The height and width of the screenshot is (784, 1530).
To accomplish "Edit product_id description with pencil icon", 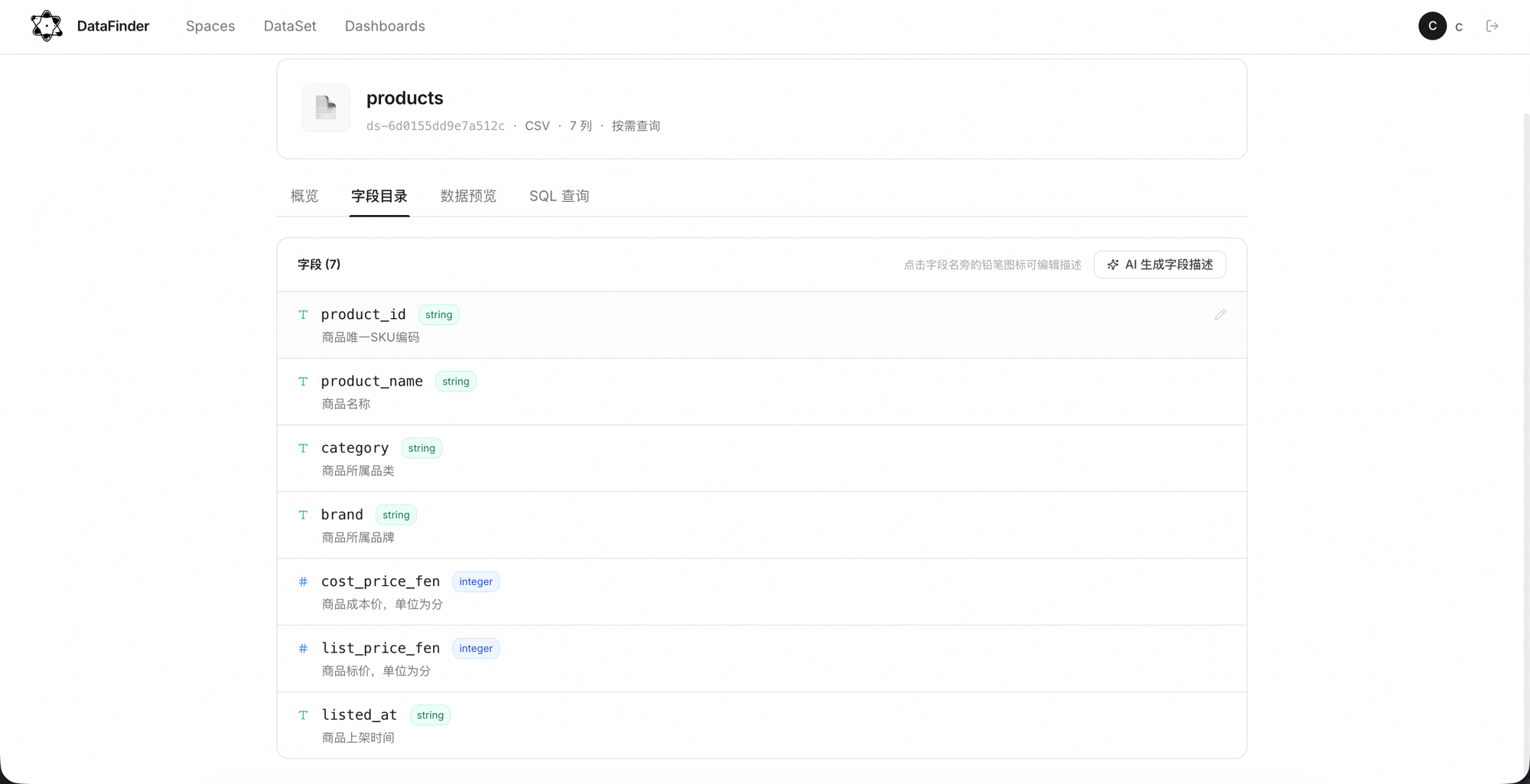I will pos(1220,315).
